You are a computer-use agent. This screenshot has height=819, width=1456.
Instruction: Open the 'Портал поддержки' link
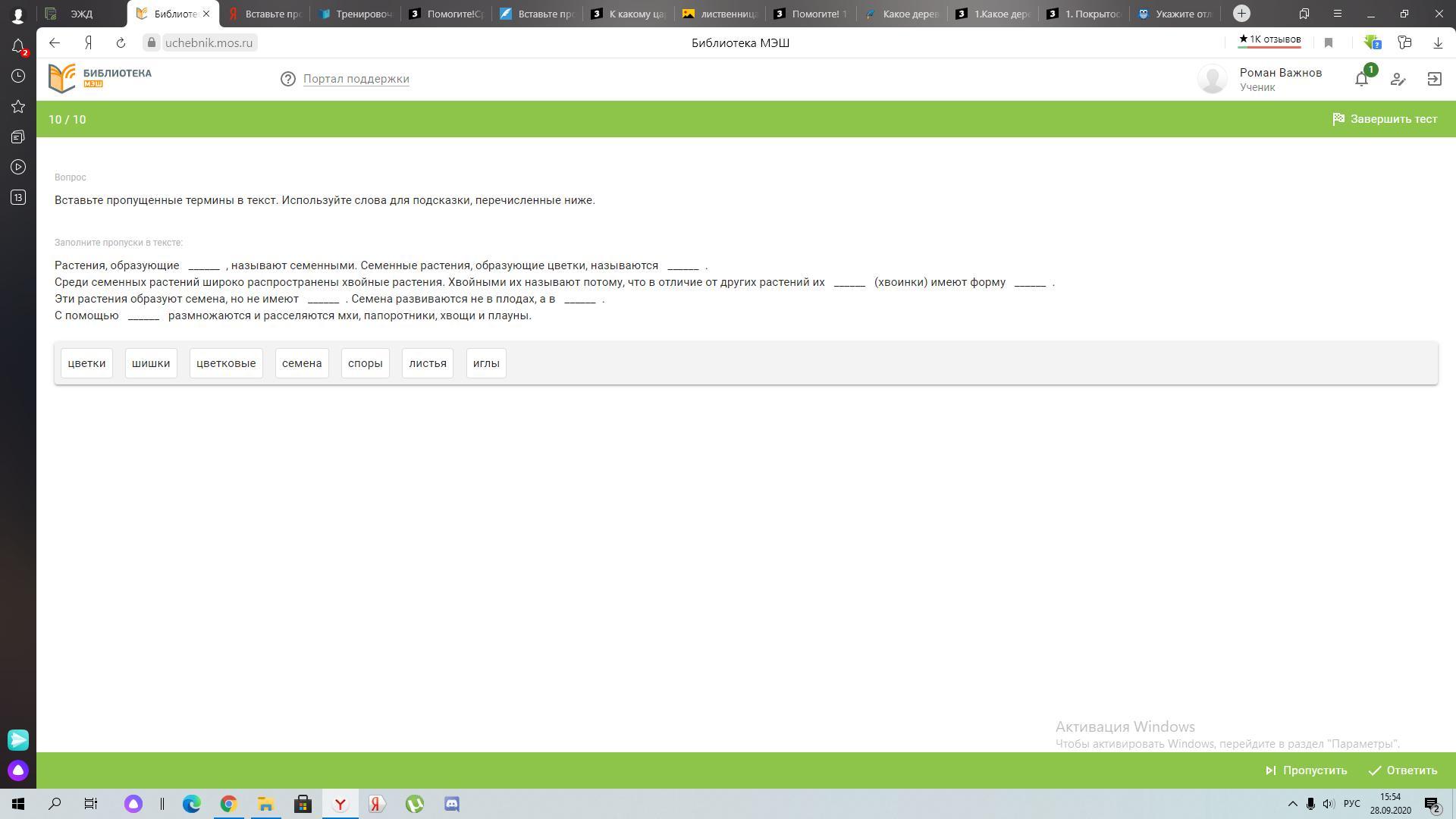[356, 79]
